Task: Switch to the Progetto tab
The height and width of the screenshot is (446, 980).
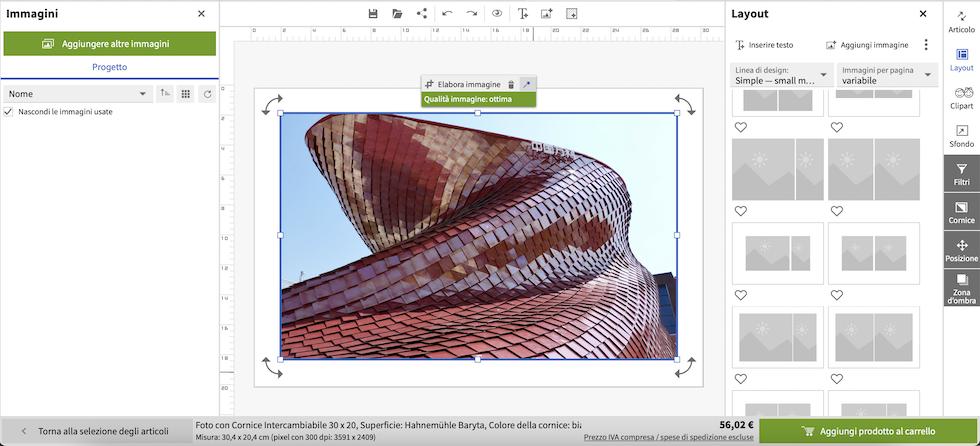Action: tap(109, 67)
